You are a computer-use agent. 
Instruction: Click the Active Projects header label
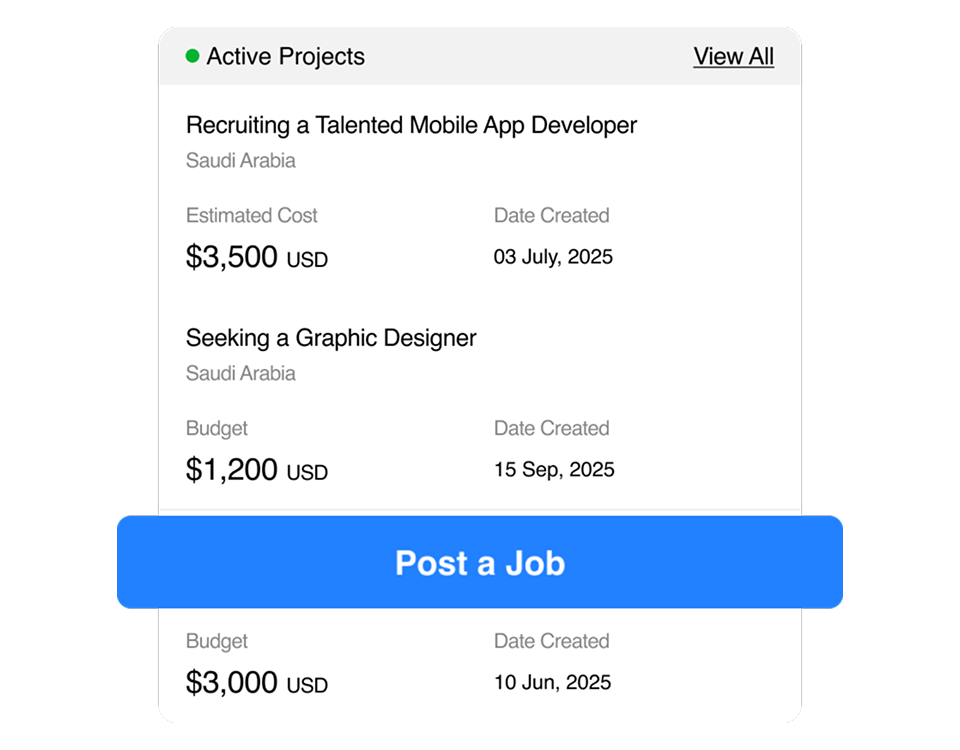coord(285,57)
